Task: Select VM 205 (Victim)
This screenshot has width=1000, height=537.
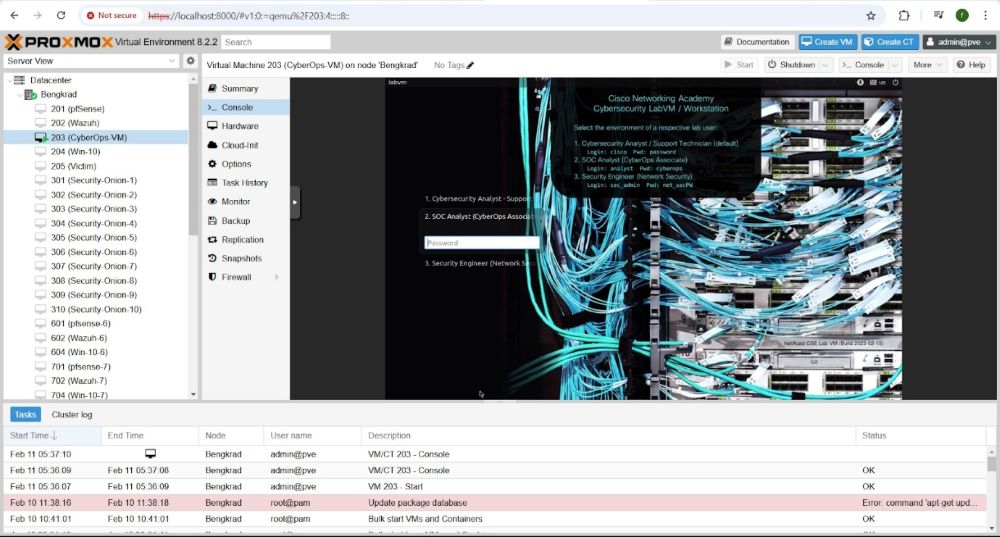Action: point(73,166)
